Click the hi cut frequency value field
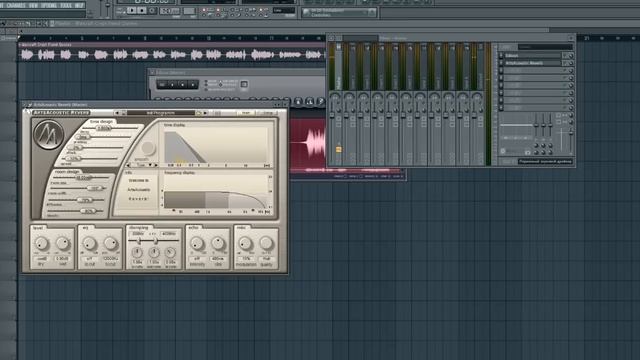The width and height of the screenshot is (640, 360). [110, 259]
